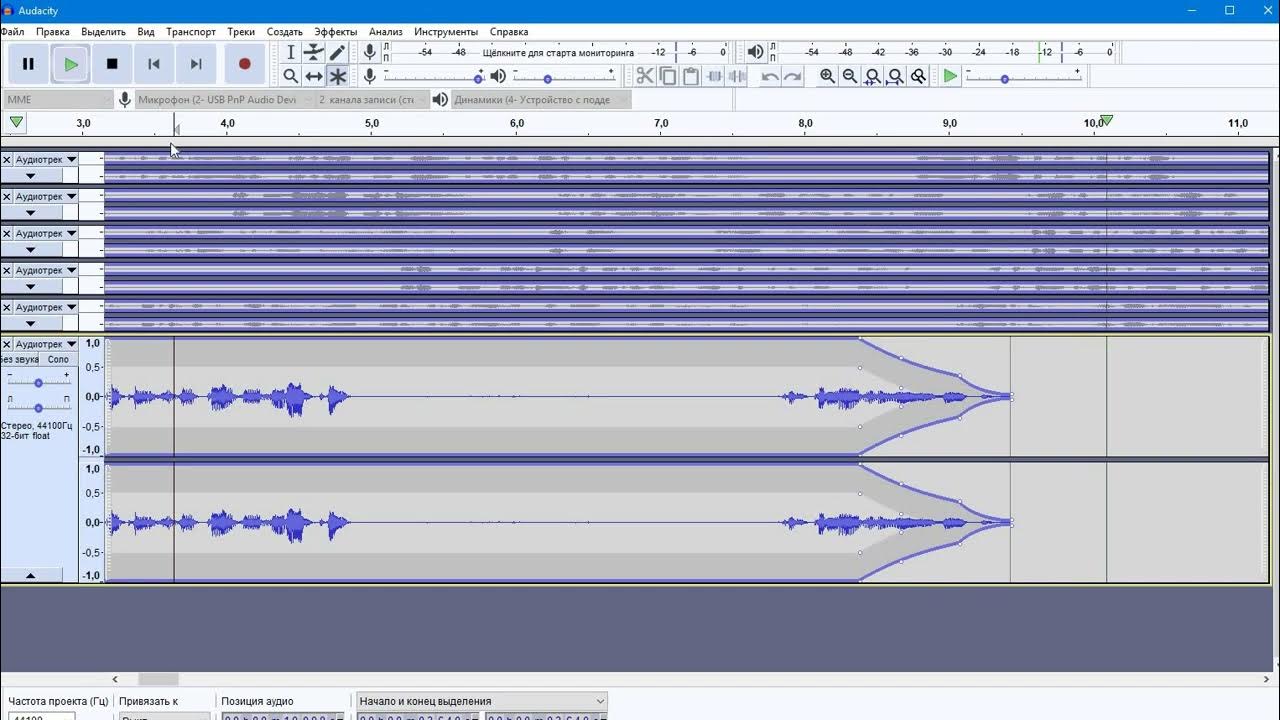Expand the topmost collapsed track
Image resolution: width=1280 pixels, height=720 pixels.
[30, 176]
